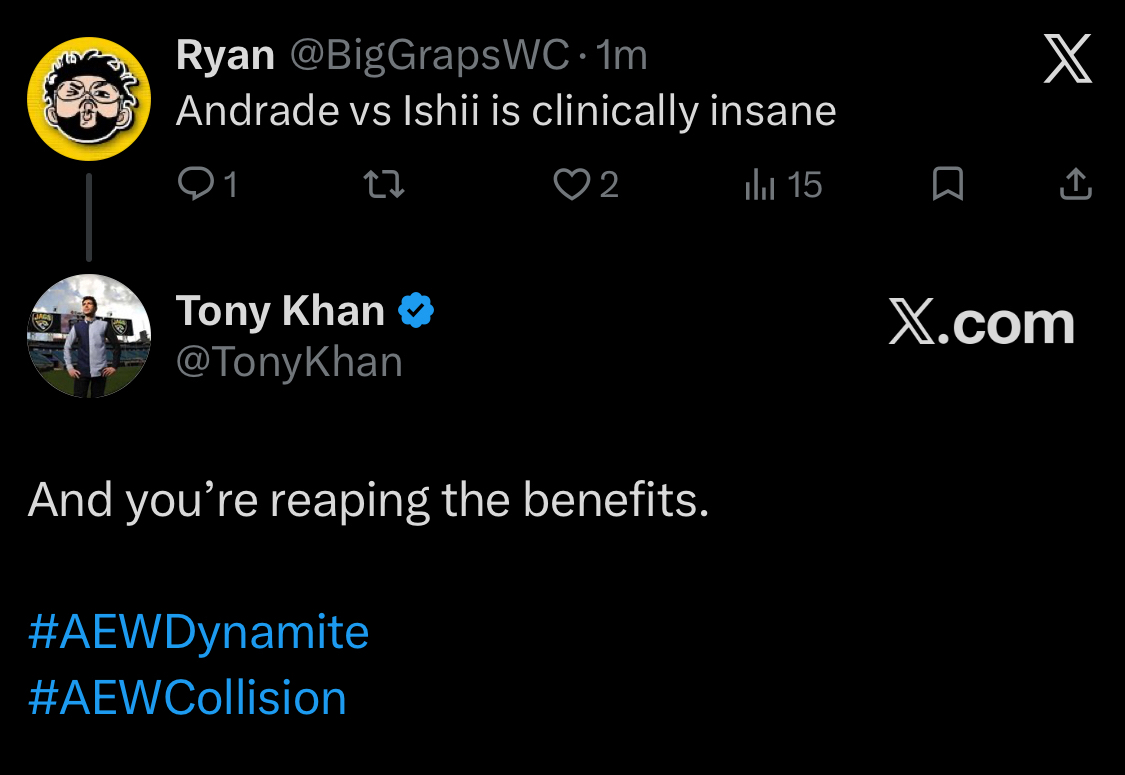1125x775 pixels.
Task: View analytics via the bar chart icon
Action: click(x=761, y=184)
